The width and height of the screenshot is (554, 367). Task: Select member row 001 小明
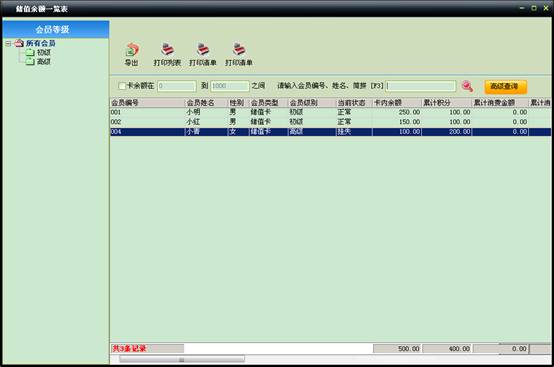point(330,112)
